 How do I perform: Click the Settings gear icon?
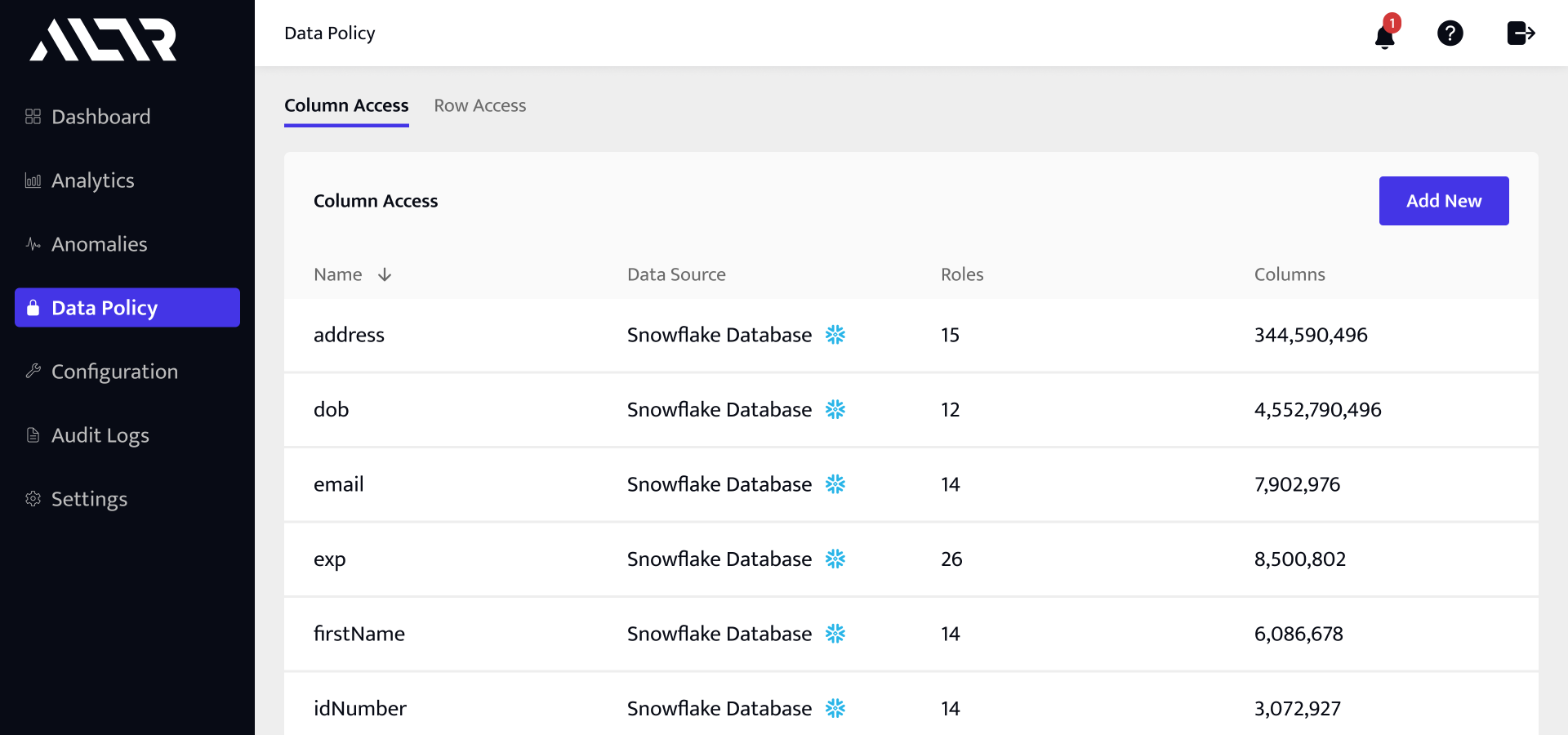[x=33, y=498]
